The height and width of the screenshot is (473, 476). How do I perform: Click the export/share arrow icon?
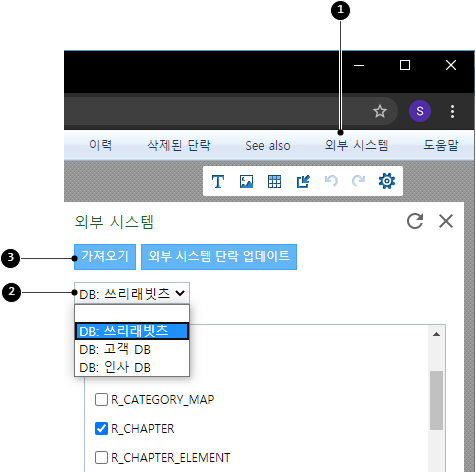click(303, 182)
